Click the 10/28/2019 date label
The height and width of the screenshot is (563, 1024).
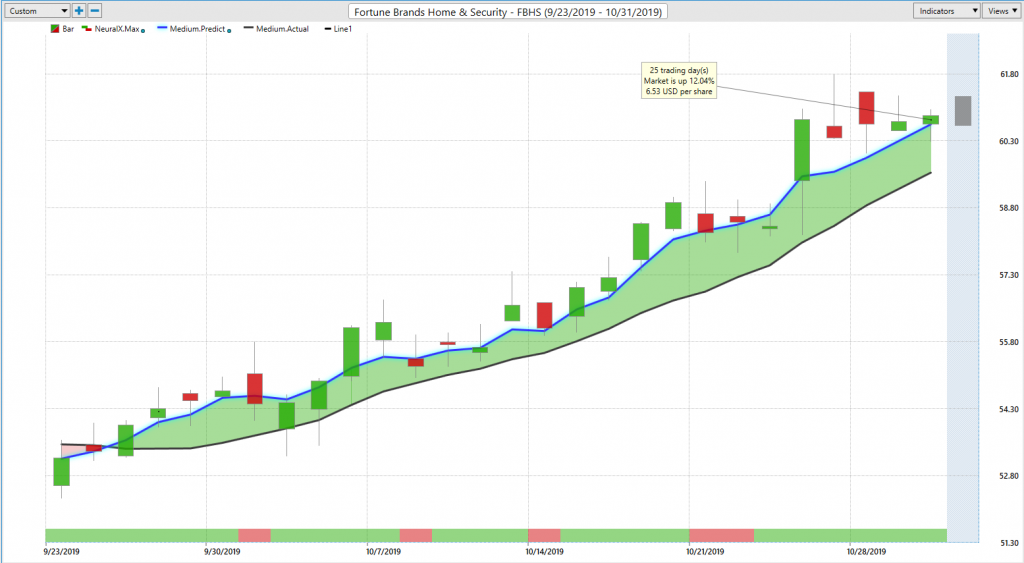(x=867, y=552)
